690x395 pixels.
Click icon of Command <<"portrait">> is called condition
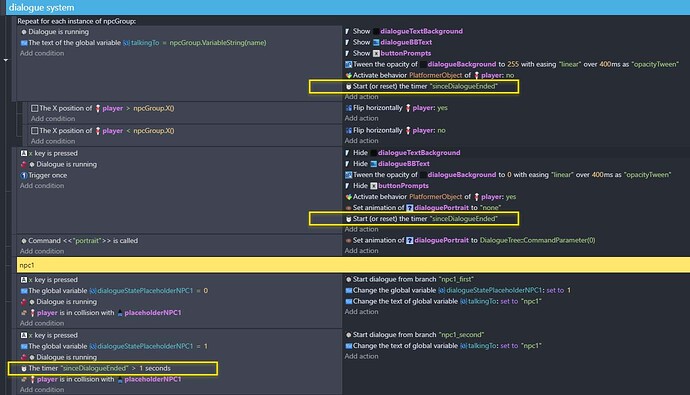pyautogui.click(x=24, y=241)
